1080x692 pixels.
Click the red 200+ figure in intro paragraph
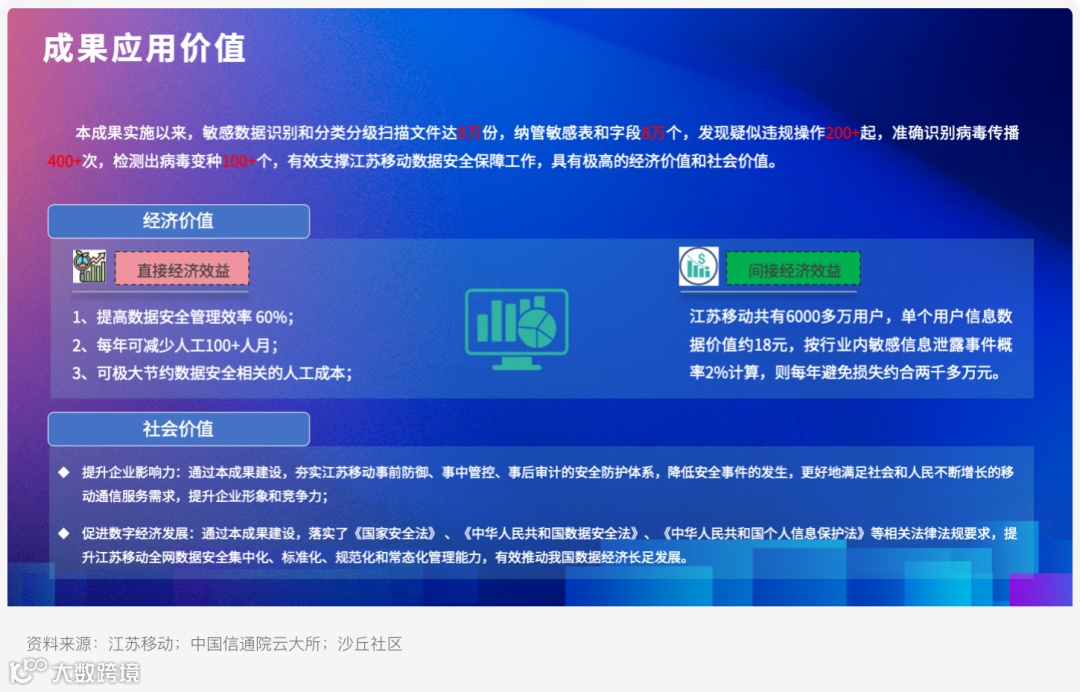(x=842, y=133)
